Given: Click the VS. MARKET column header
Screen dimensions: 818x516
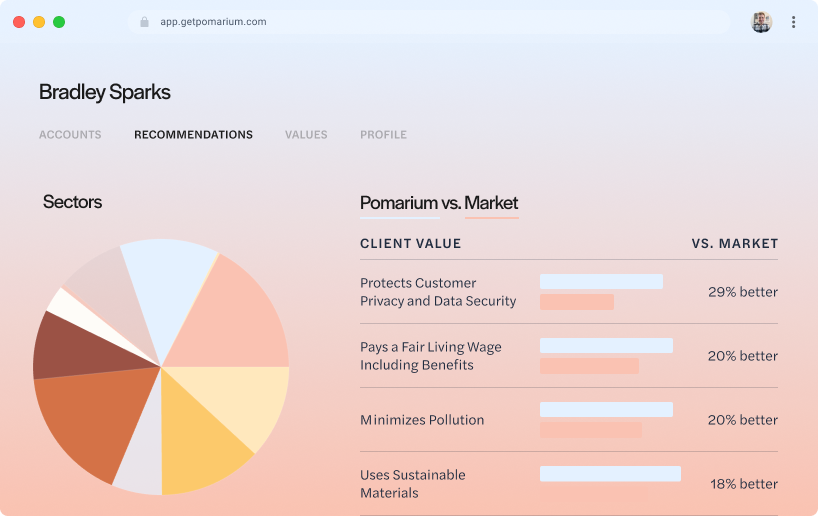Looking at the screenshot, I should pyautogui.click(x=735, y=244).
